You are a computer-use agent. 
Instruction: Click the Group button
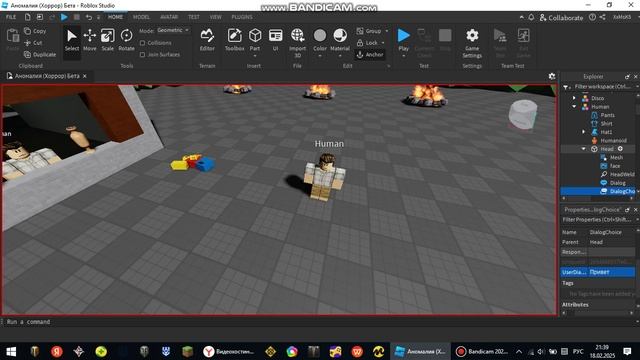point(369,31)
